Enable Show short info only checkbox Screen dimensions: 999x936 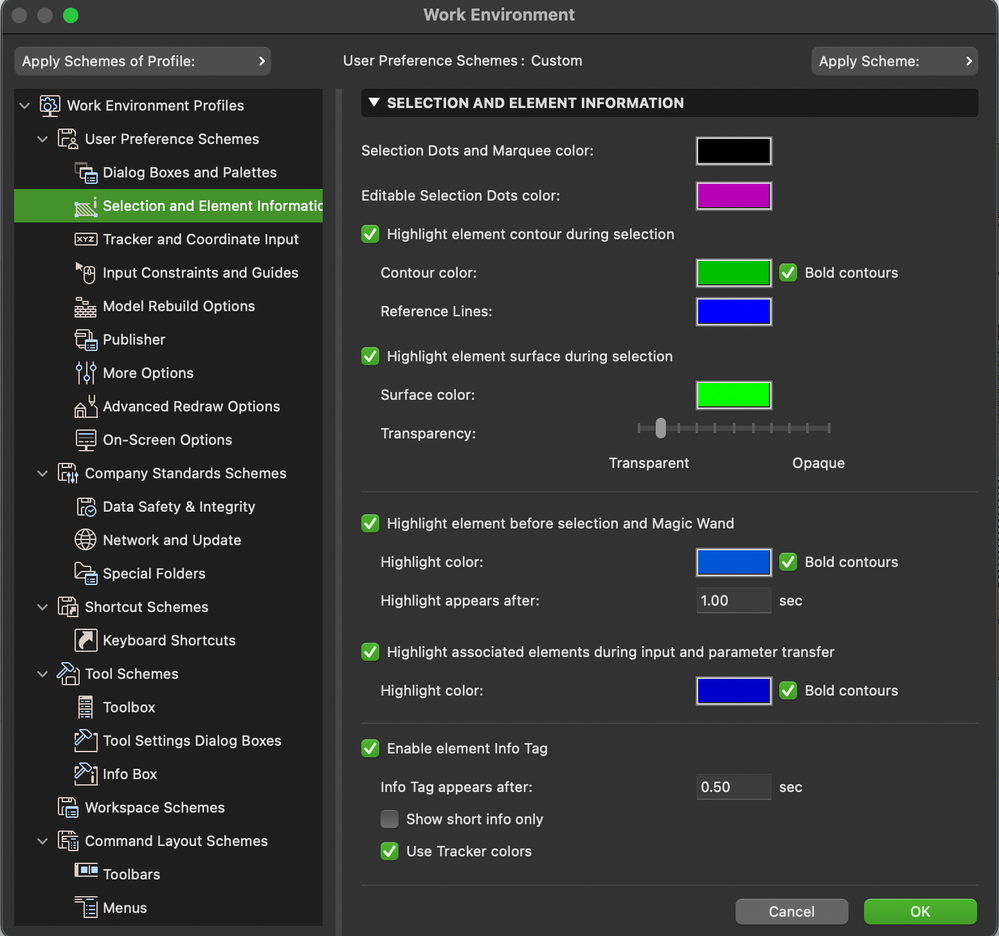390,819
